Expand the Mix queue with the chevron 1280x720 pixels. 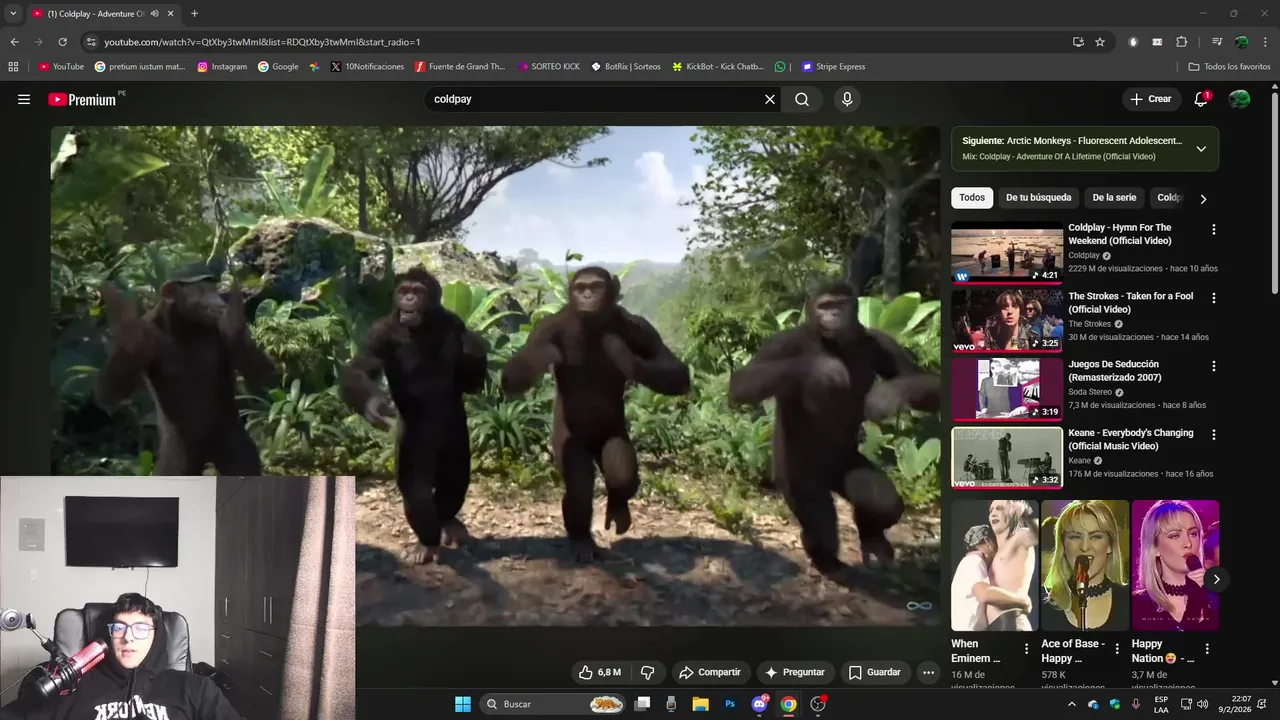(x=1201, y=149)
